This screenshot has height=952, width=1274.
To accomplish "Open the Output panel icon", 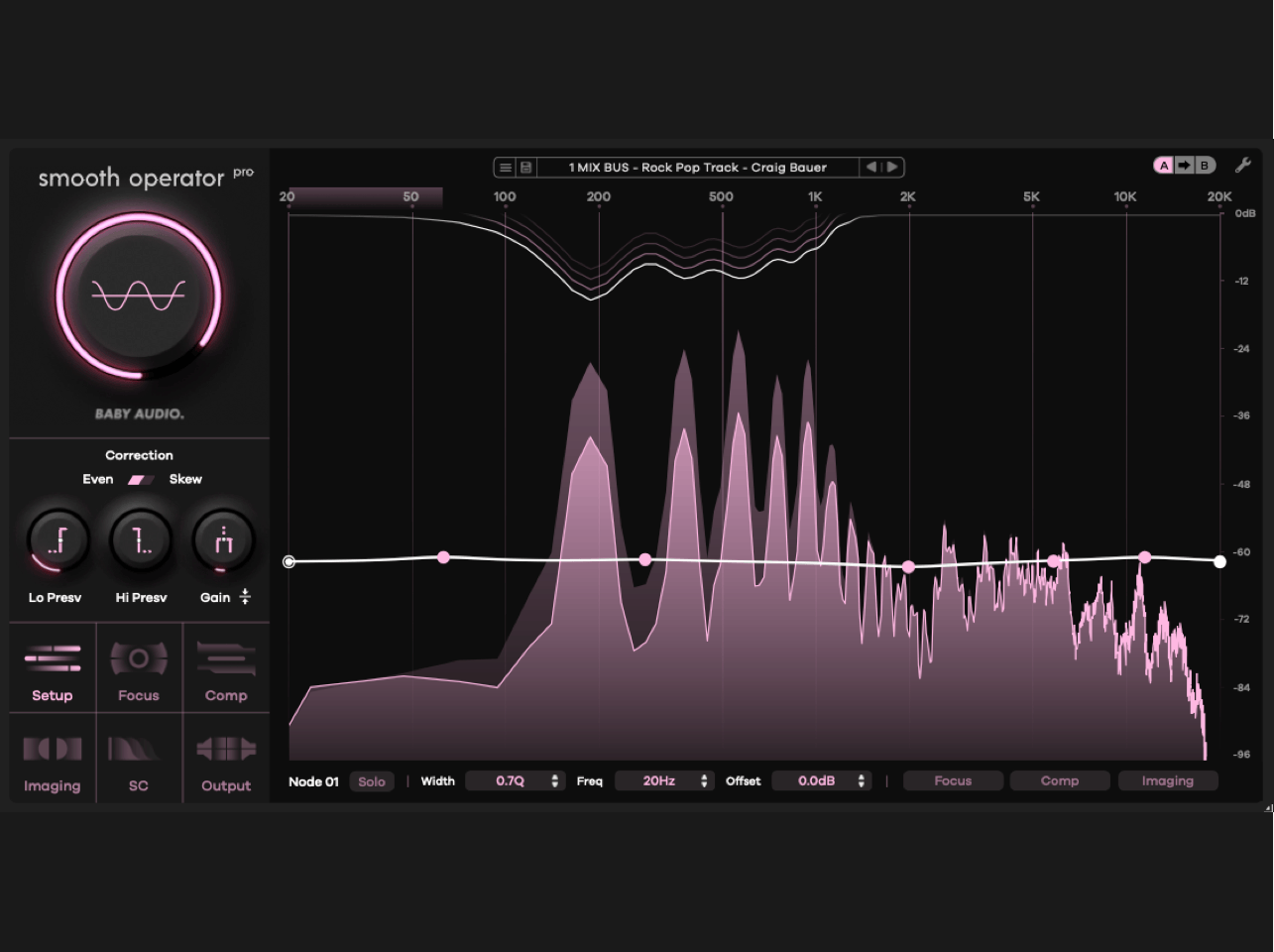I will coord(226,749).
